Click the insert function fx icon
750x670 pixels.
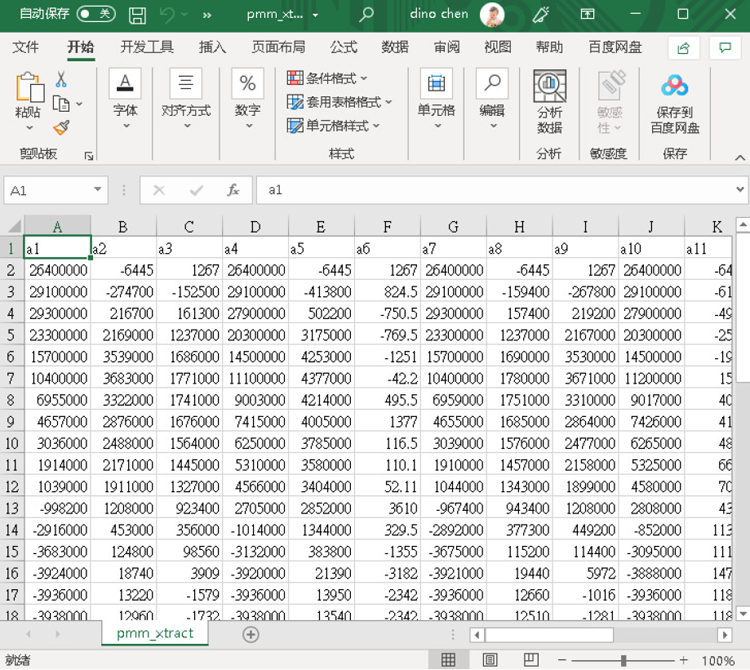click(x=233, y=190)
